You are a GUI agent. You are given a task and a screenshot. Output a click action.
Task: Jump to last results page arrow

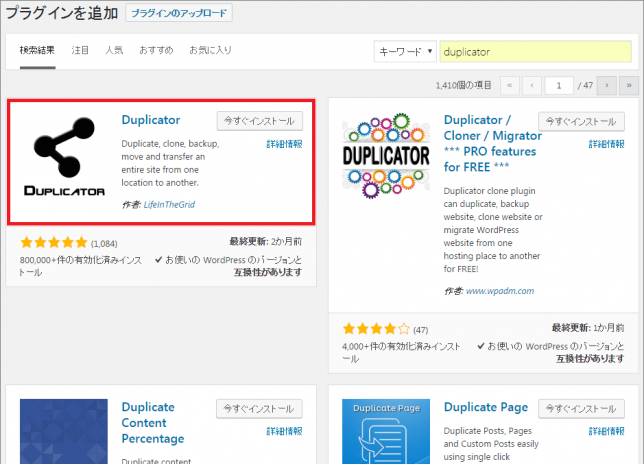point(629,86)
